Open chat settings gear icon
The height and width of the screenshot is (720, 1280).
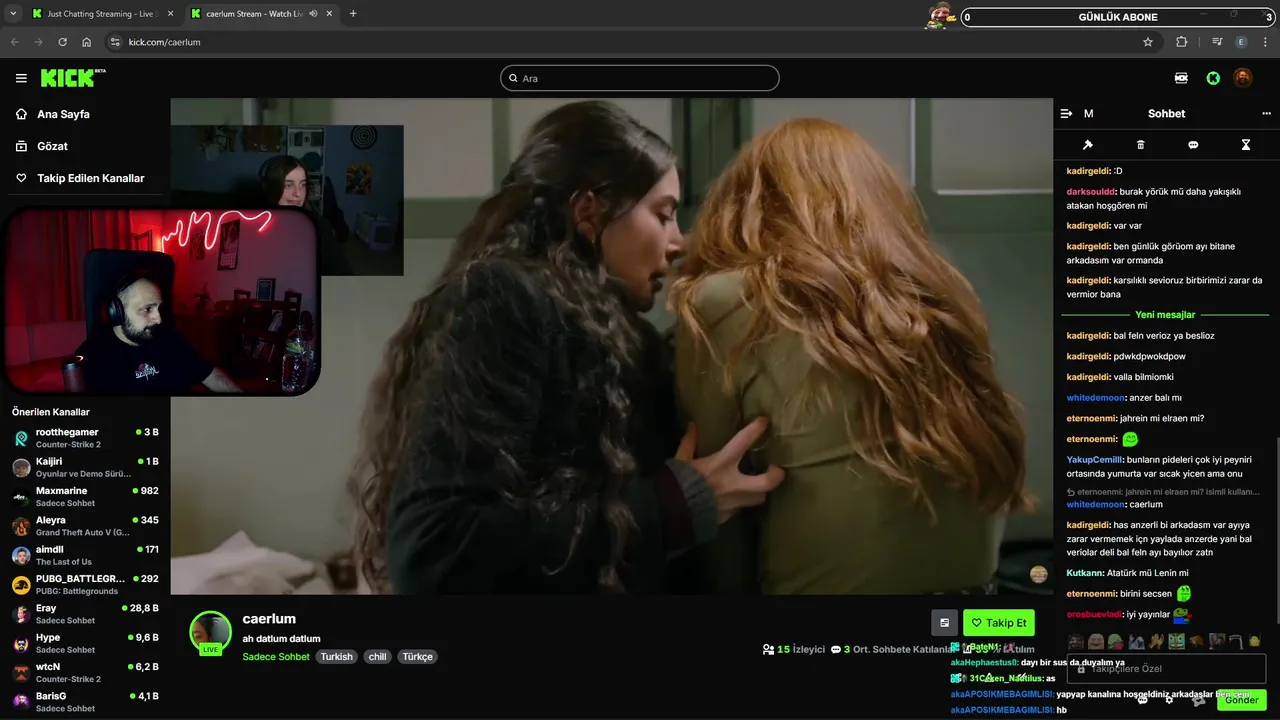tap(1169, 700)
